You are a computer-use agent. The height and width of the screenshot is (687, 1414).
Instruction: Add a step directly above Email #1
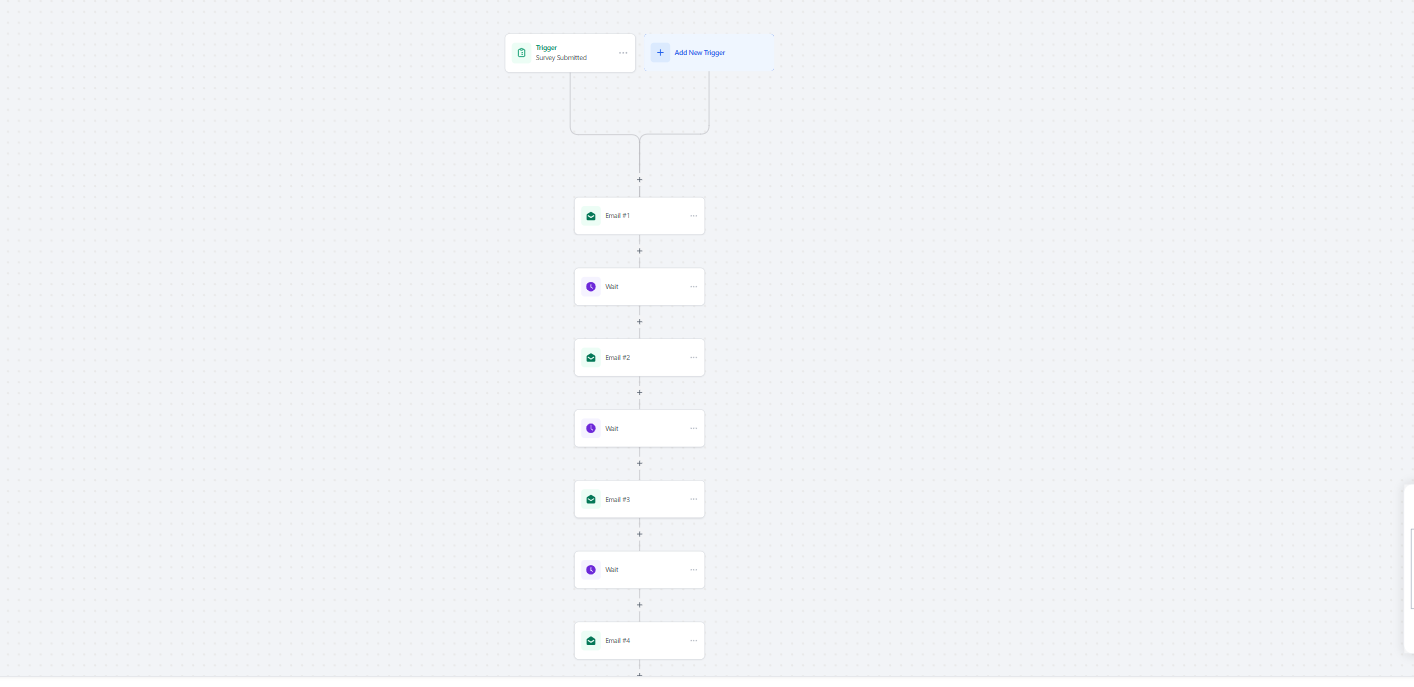[640, 180]
